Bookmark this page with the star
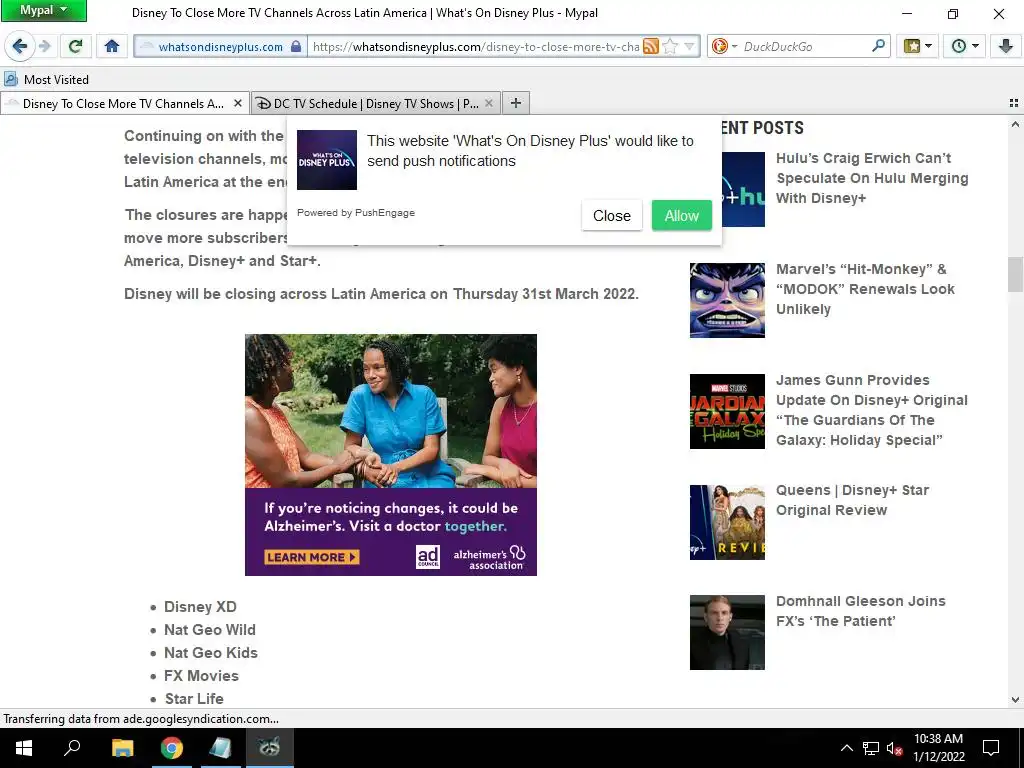This screenshot has width=1024, height=768. [670, 46]
